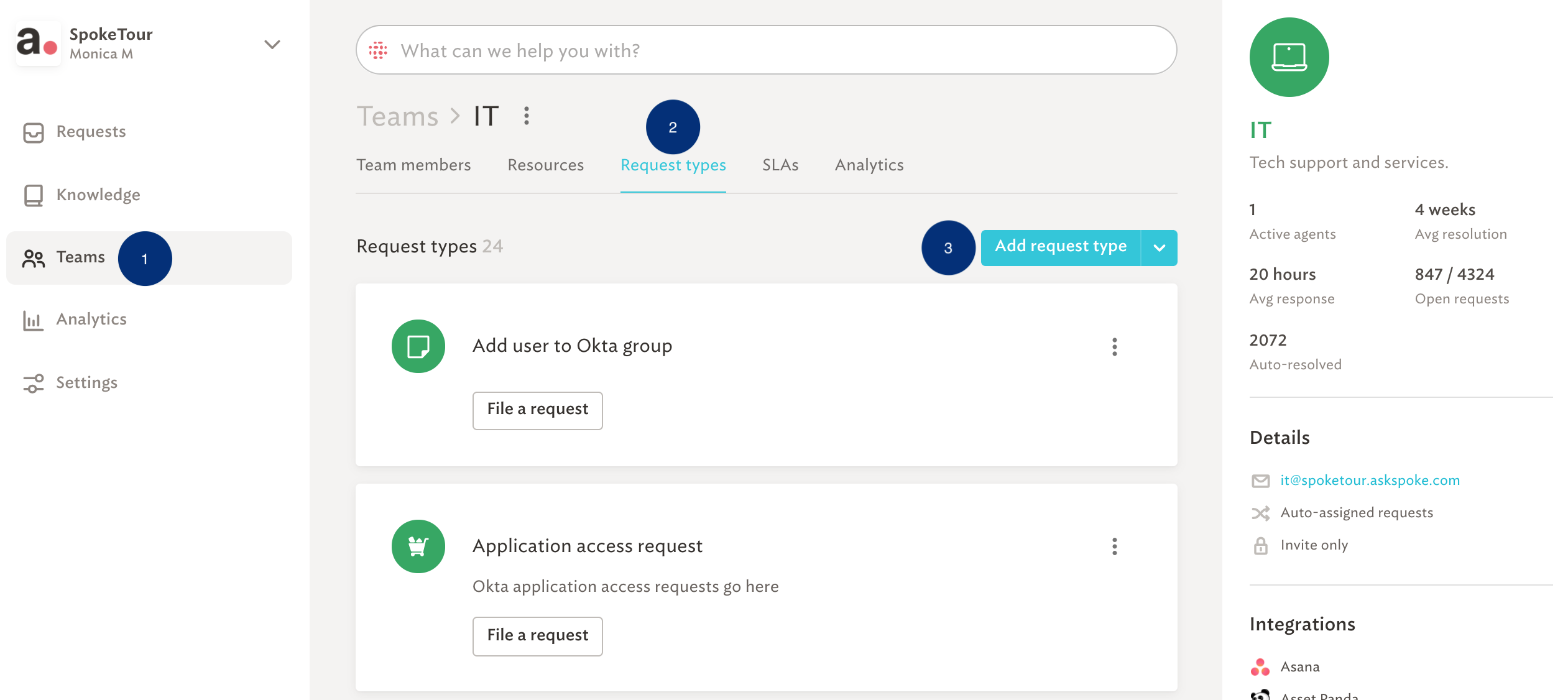Switch to the Team members tab
Viewport: 1568px width, 700px height.
413,165
